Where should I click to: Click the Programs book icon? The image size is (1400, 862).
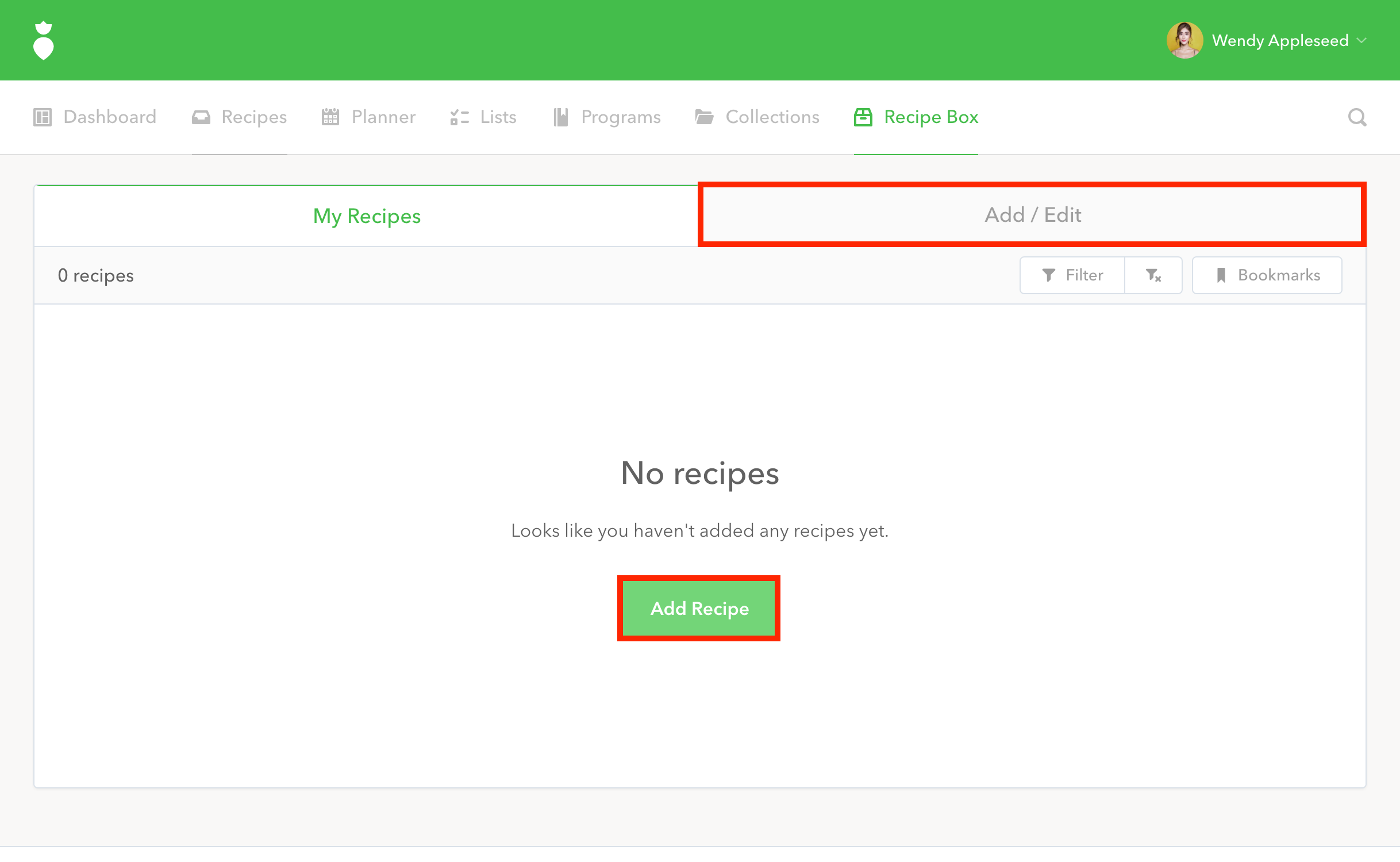click(x=560, y=117)
